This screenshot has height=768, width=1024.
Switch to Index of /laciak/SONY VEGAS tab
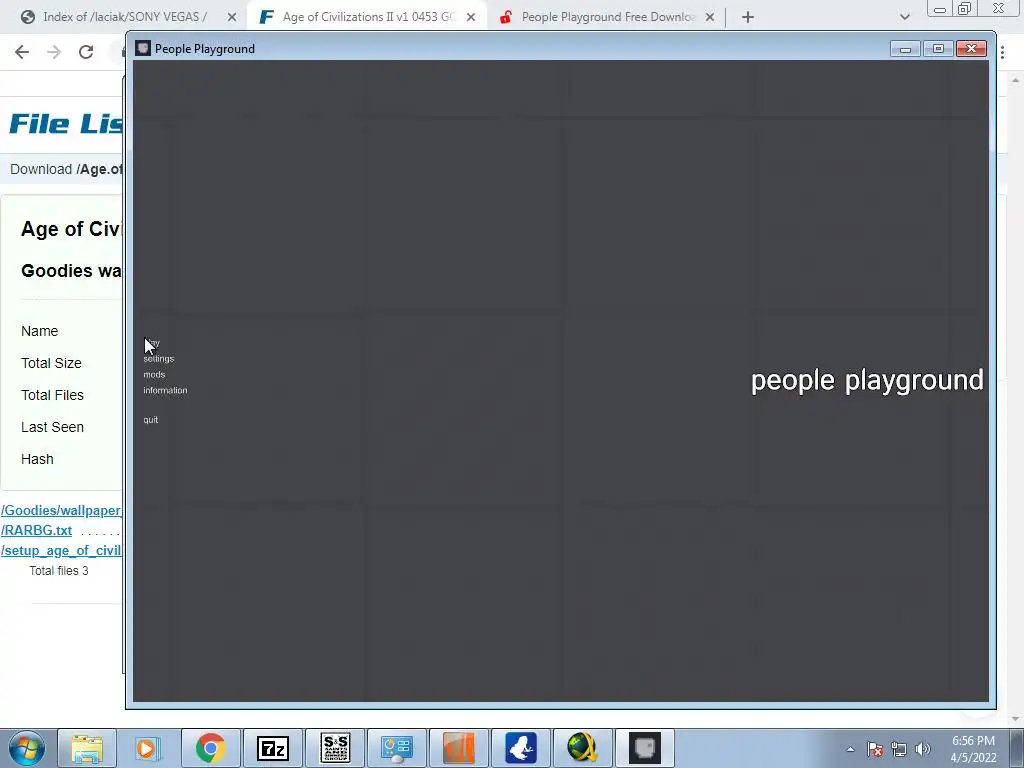tap(124, 17)
